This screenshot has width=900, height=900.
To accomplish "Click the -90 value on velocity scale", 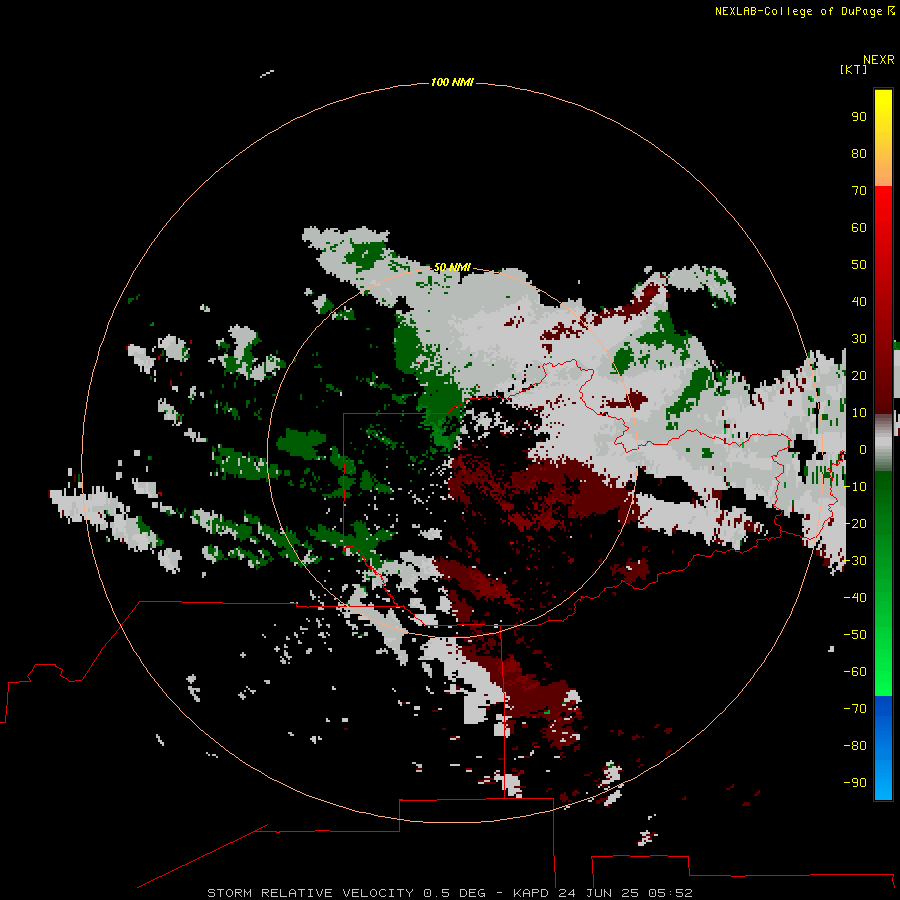I will tap(855, 783).
